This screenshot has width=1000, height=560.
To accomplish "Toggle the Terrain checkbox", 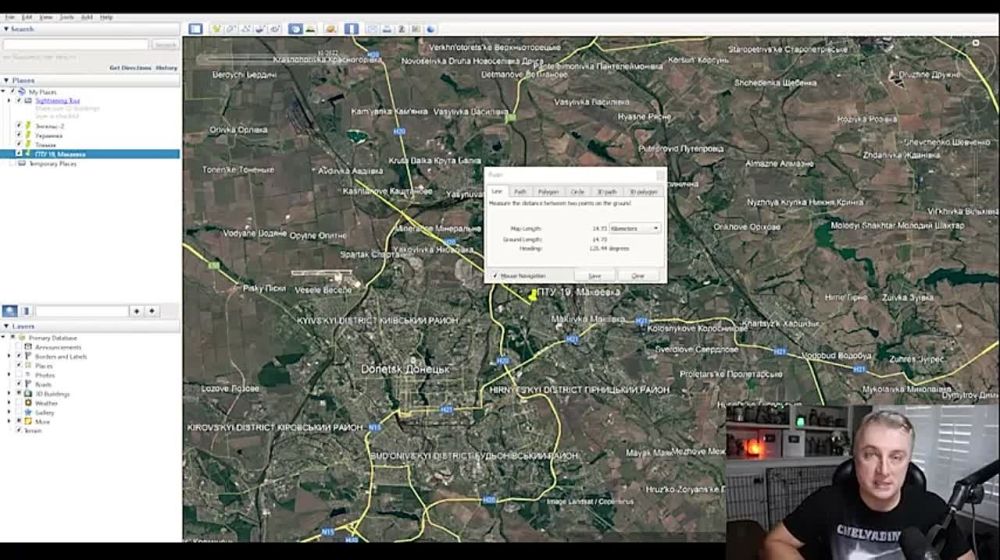I will [x=18, y=431].
